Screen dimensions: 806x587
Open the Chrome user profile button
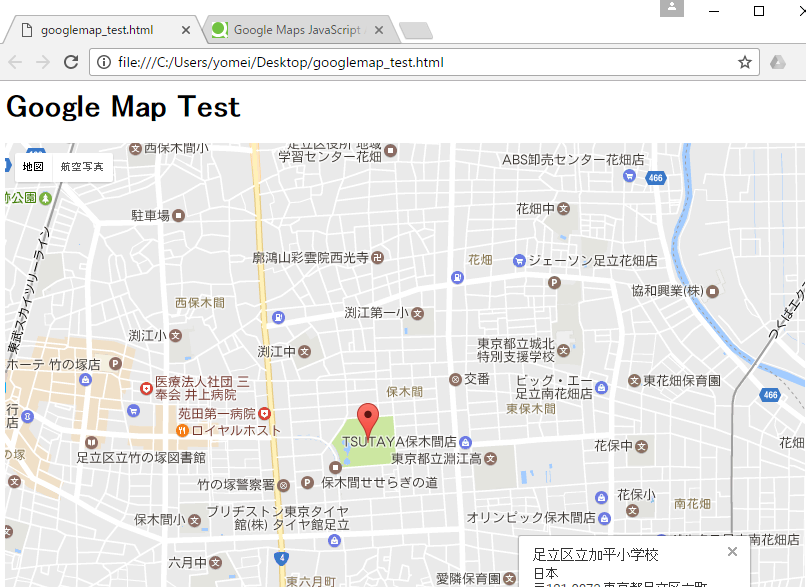671,8
